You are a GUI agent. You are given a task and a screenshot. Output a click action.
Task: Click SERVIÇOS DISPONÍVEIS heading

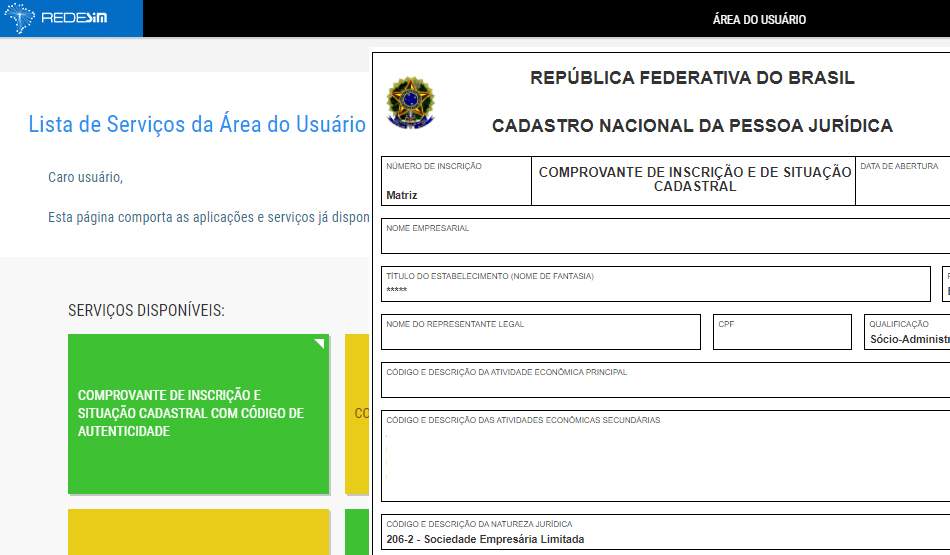point(146,310)
